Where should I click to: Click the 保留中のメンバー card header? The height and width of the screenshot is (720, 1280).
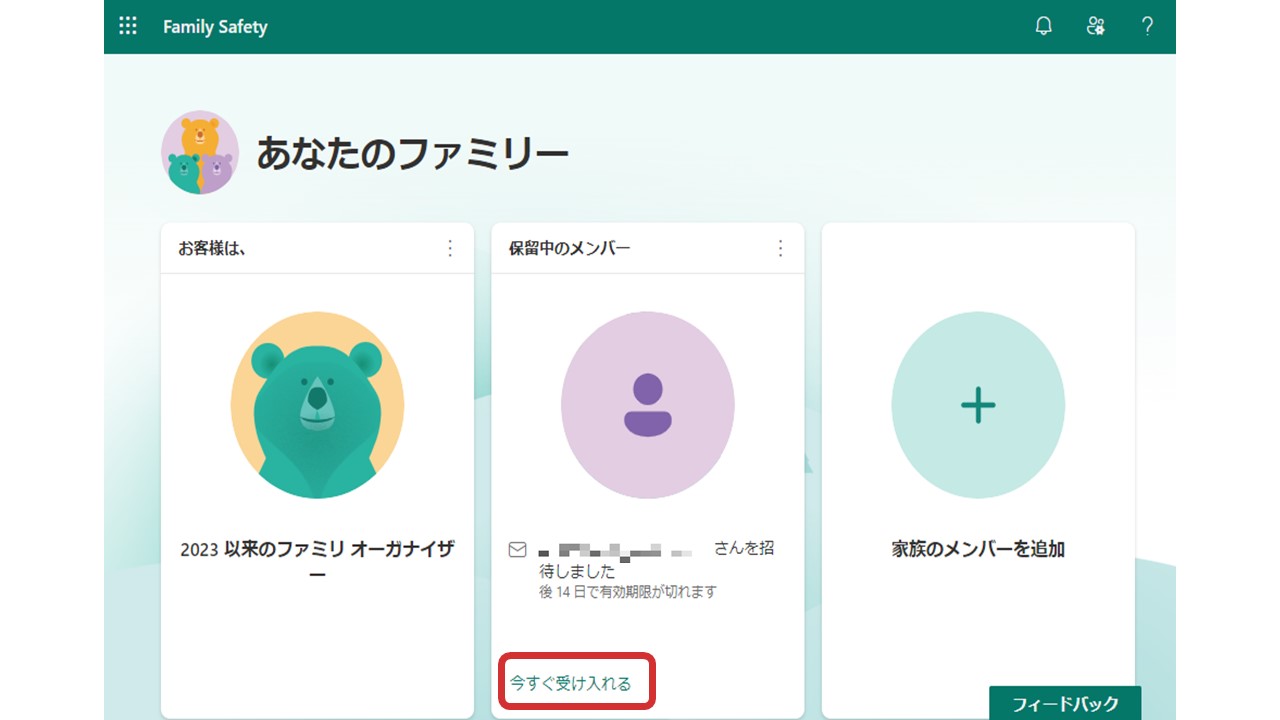point(553,248)
